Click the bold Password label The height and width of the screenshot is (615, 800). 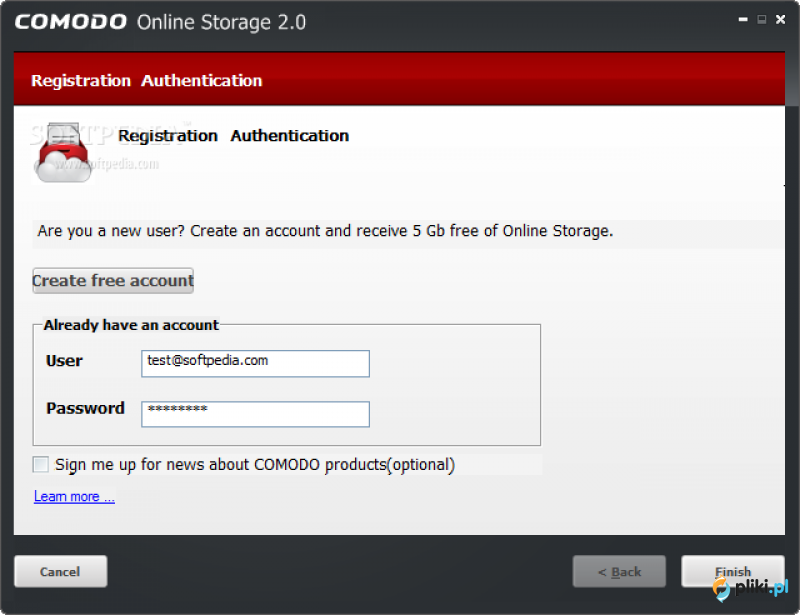(x=85, y=408)
